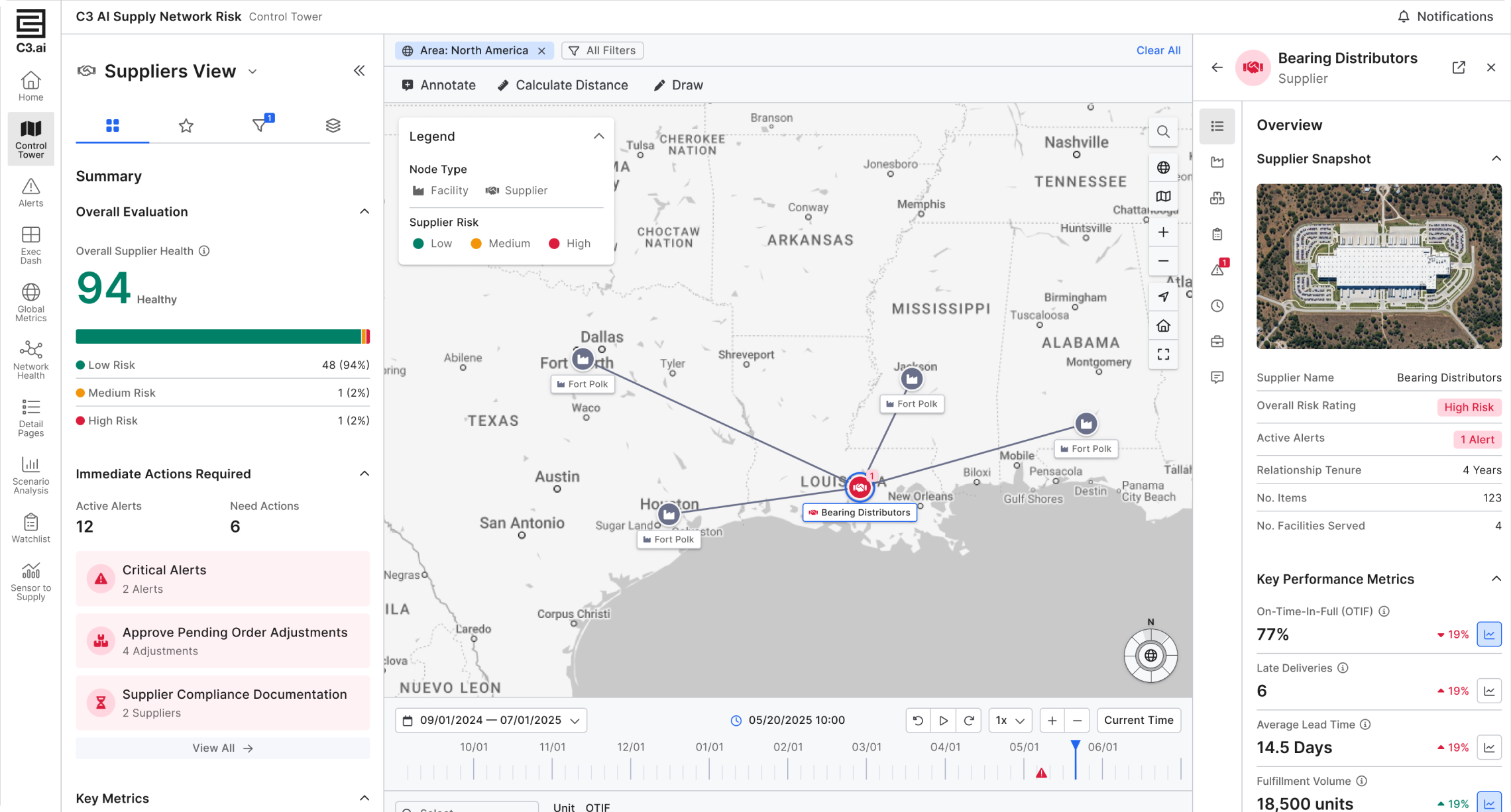
Task: Switch to the filter tab with badge
Action: [x=260, y=125]
